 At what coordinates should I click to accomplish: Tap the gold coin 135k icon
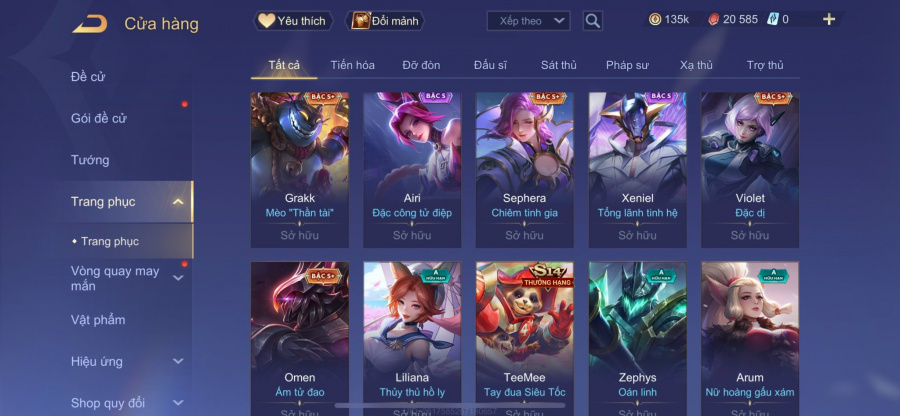pyautogui.click(x=655, y=20)
